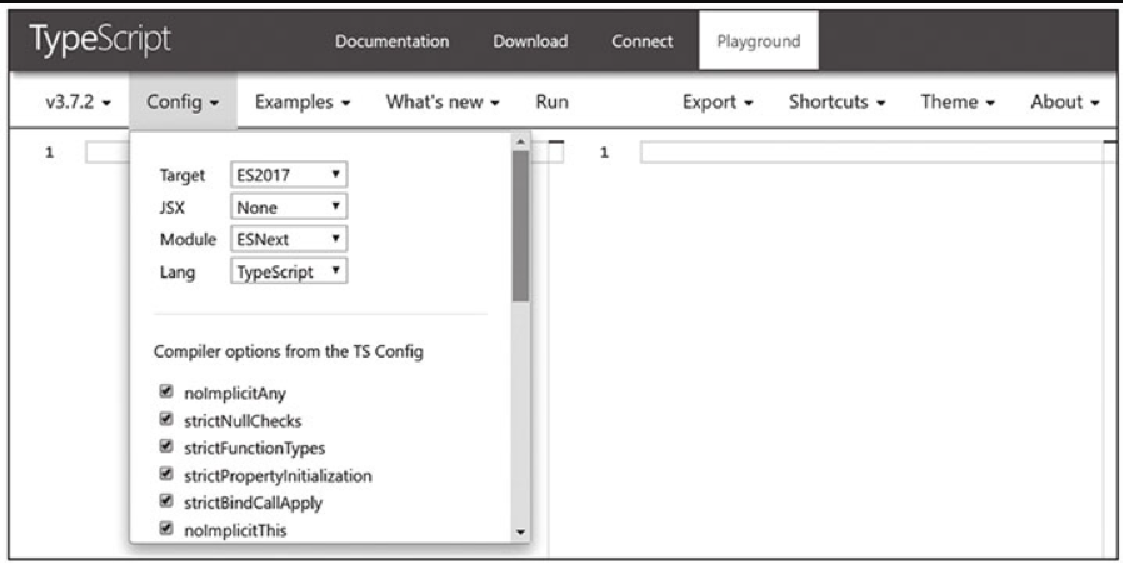1123x563 pixels.
Task: Open the Lang TypeScript select box
Action: (x=289, y=271)
